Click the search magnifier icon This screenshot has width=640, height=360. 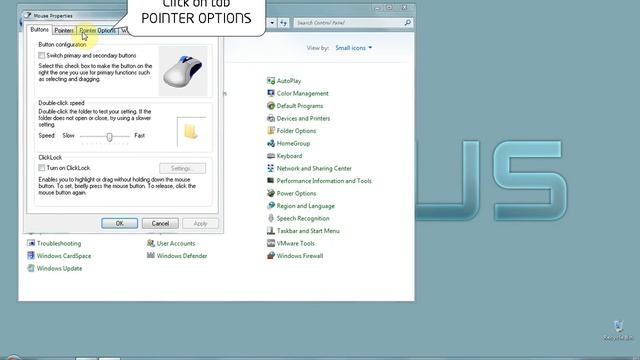click(407, 23)
